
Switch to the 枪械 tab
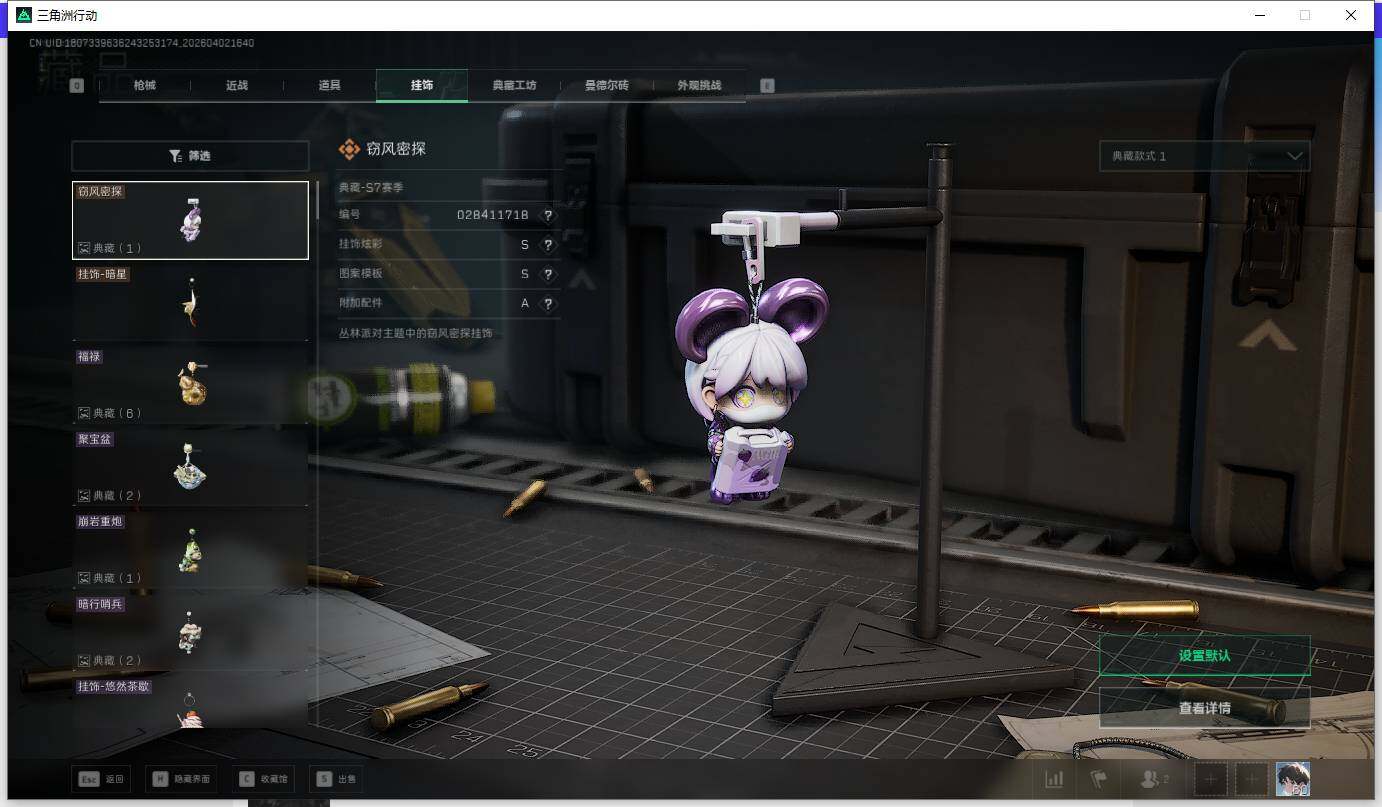145,86
